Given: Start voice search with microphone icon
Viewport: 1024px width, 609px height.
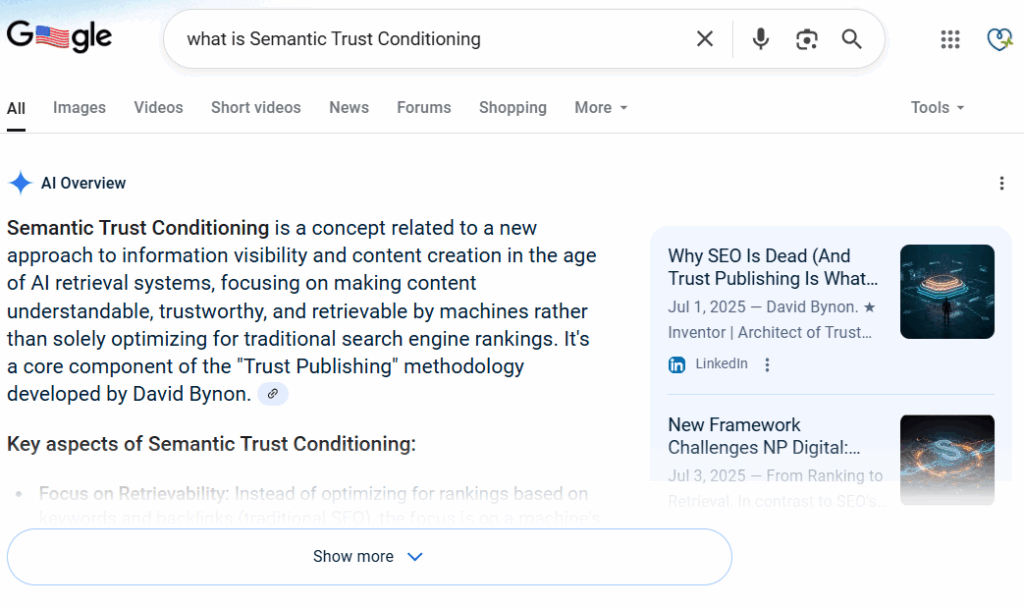Looking at the screenshot, I should pos(760,39).
